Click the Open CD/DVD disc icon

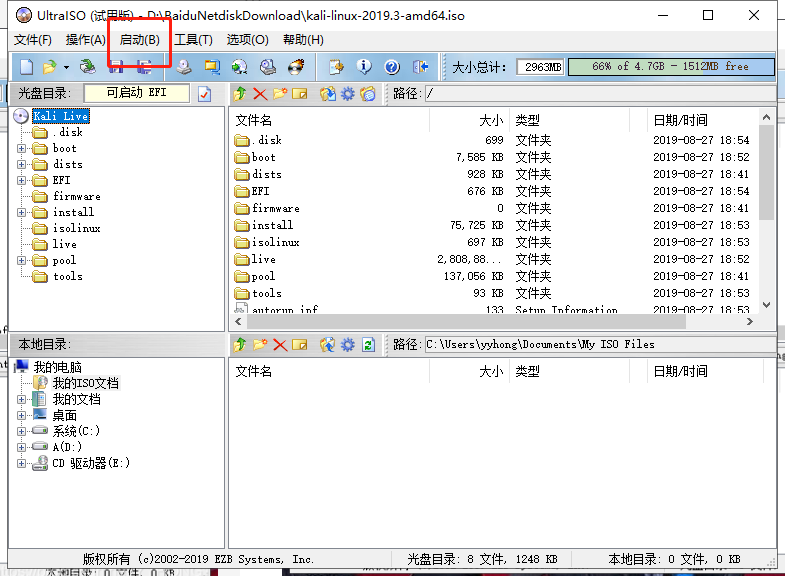click(88, 67)
